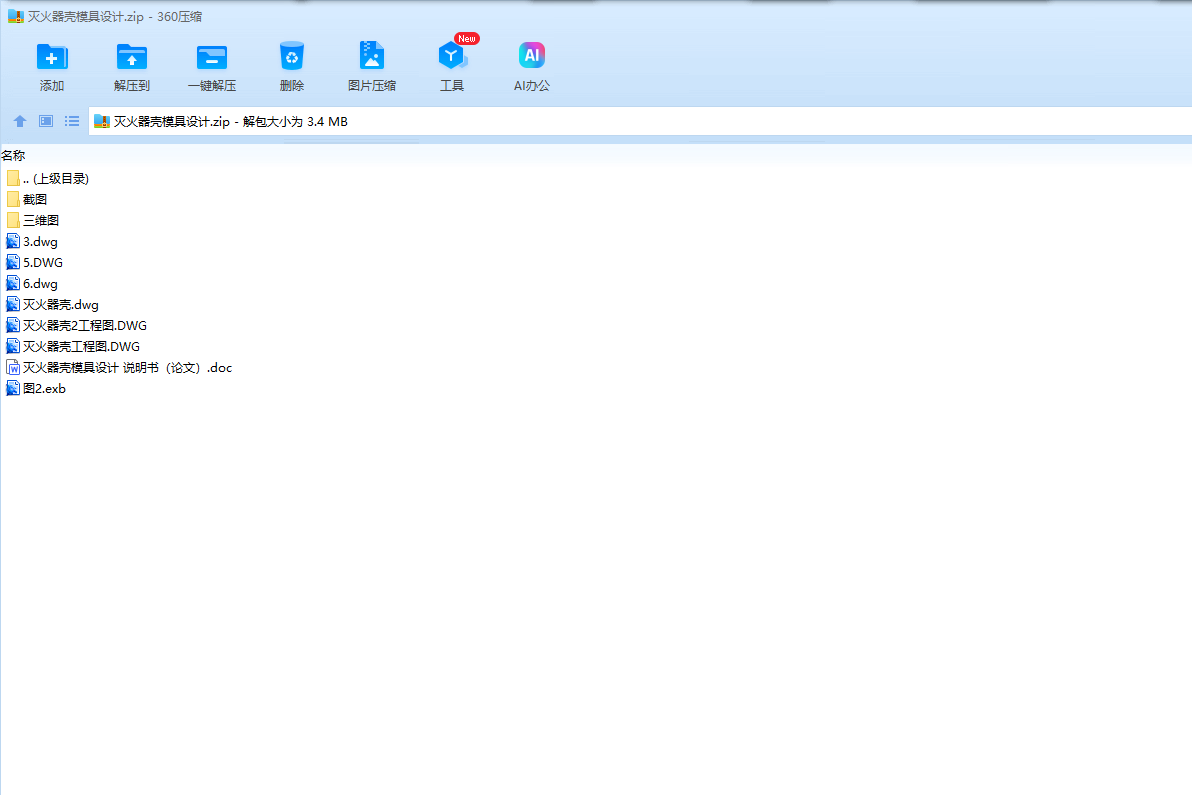
Task: Click the archive path field showing 灭火器壳模具设计.zip
Action: coord(640,122)
